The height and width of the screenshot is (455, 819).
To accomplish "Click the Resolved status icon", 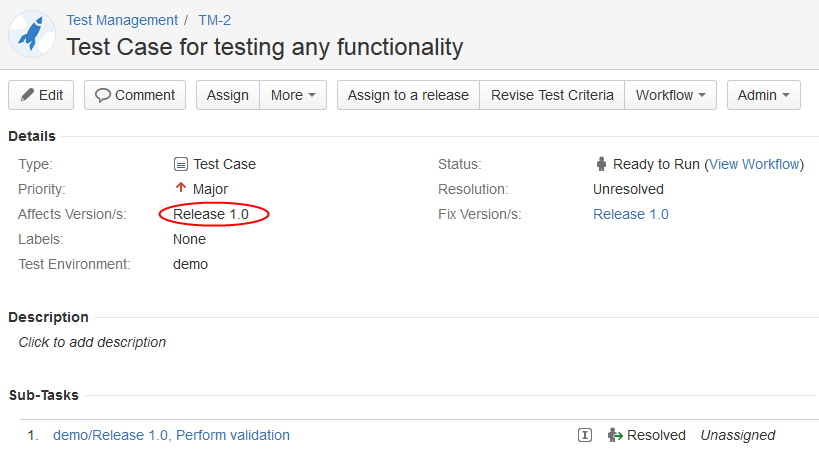I will click(x=615, y=435).
